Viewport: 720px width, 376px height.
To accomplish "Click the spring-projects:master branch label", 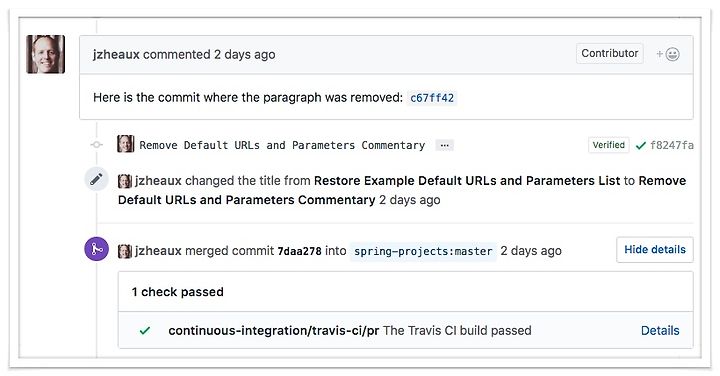I will pyautogui.click(x=423, y=252).
